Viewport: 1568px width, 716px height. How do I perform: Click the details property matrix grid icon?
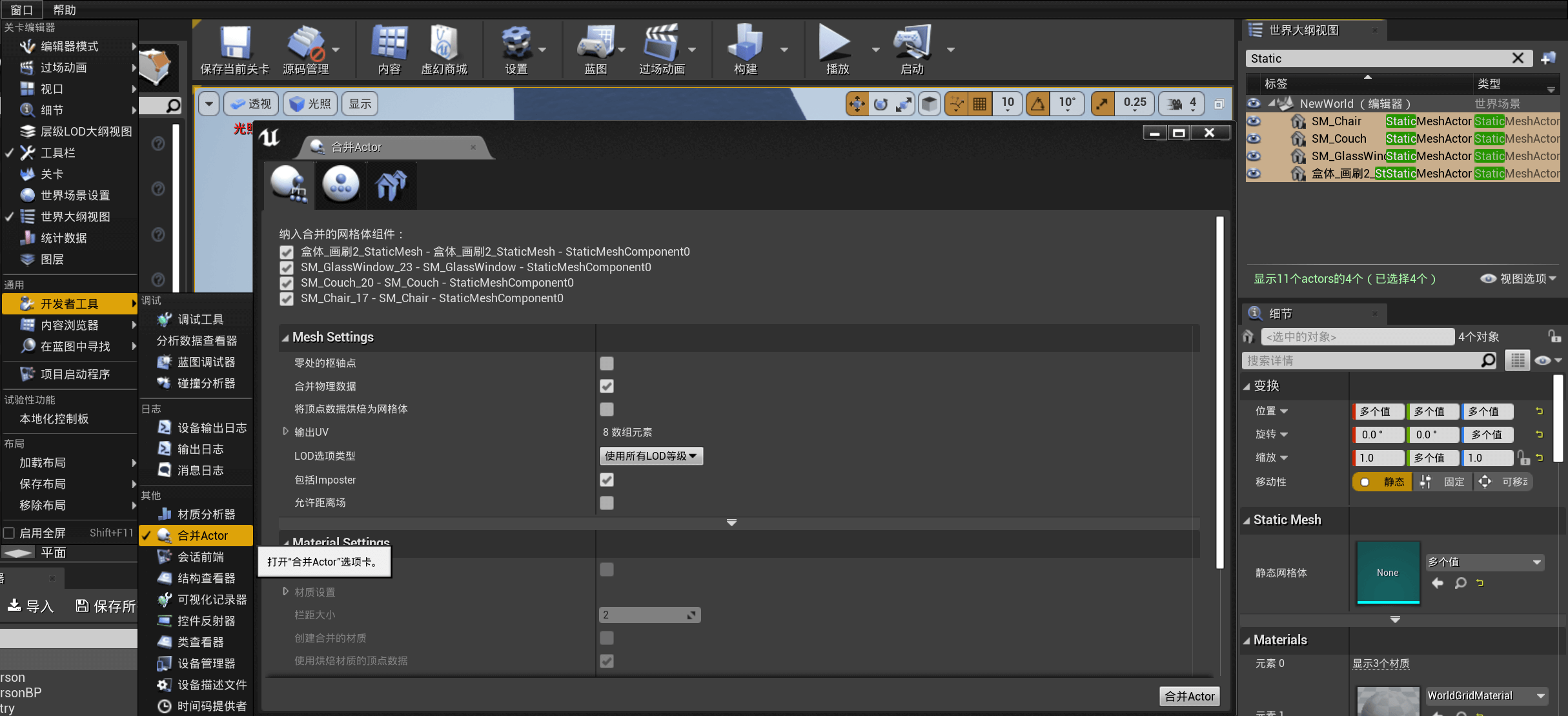click(x=1517, y=360)
